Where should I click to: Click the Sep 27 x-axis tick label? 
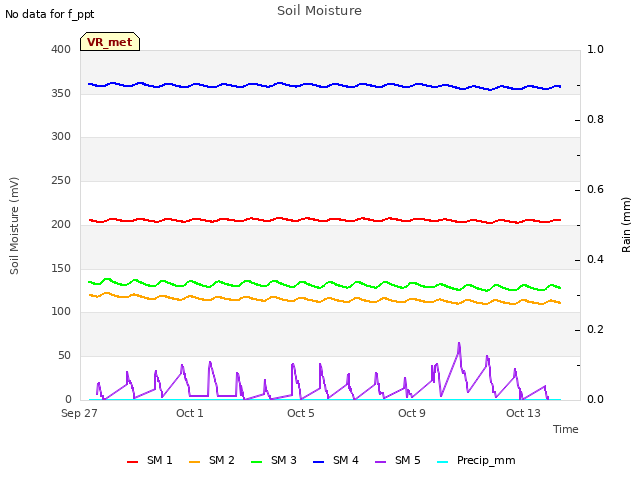(x=79, y=413)
